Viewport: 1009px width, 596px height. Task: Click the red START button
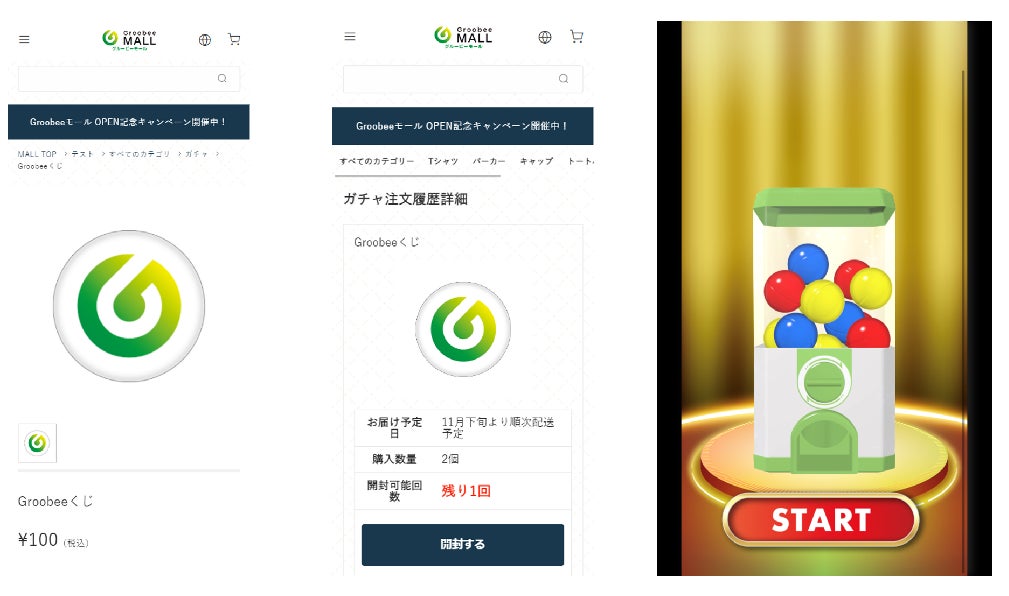pos(821,520)
